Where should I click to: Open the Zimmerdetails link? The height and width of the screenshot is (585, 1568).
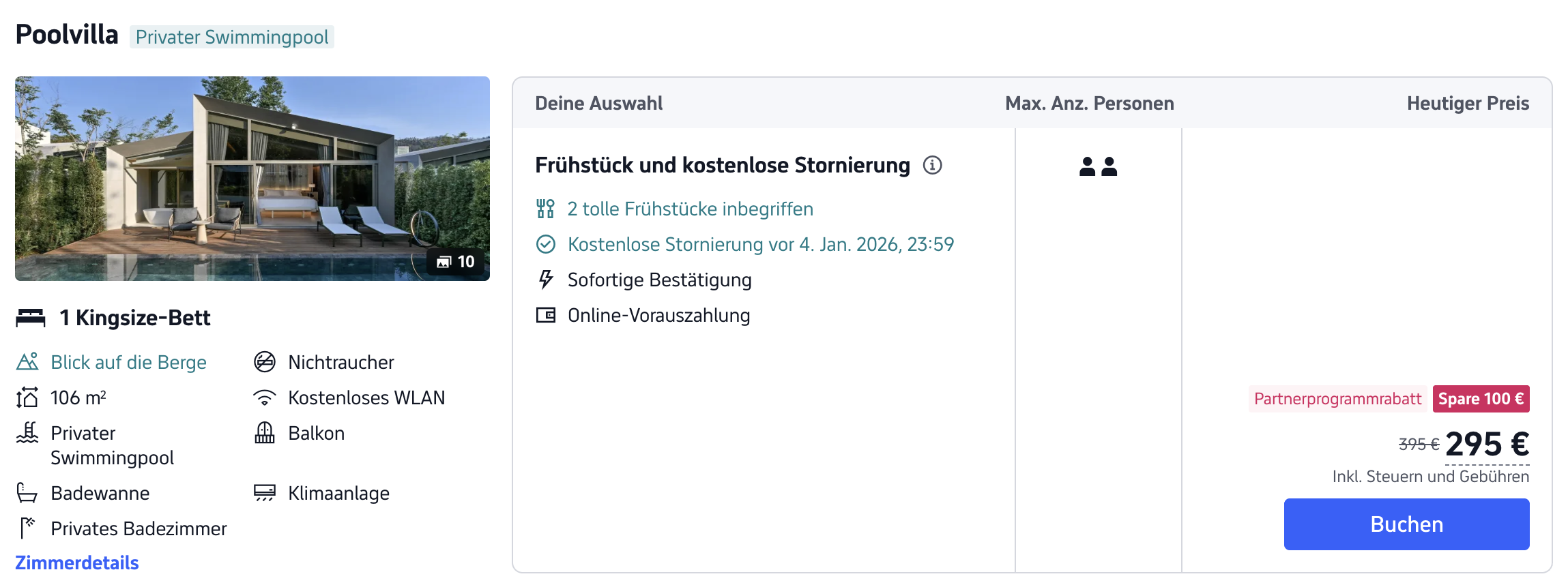coord(77,562)
